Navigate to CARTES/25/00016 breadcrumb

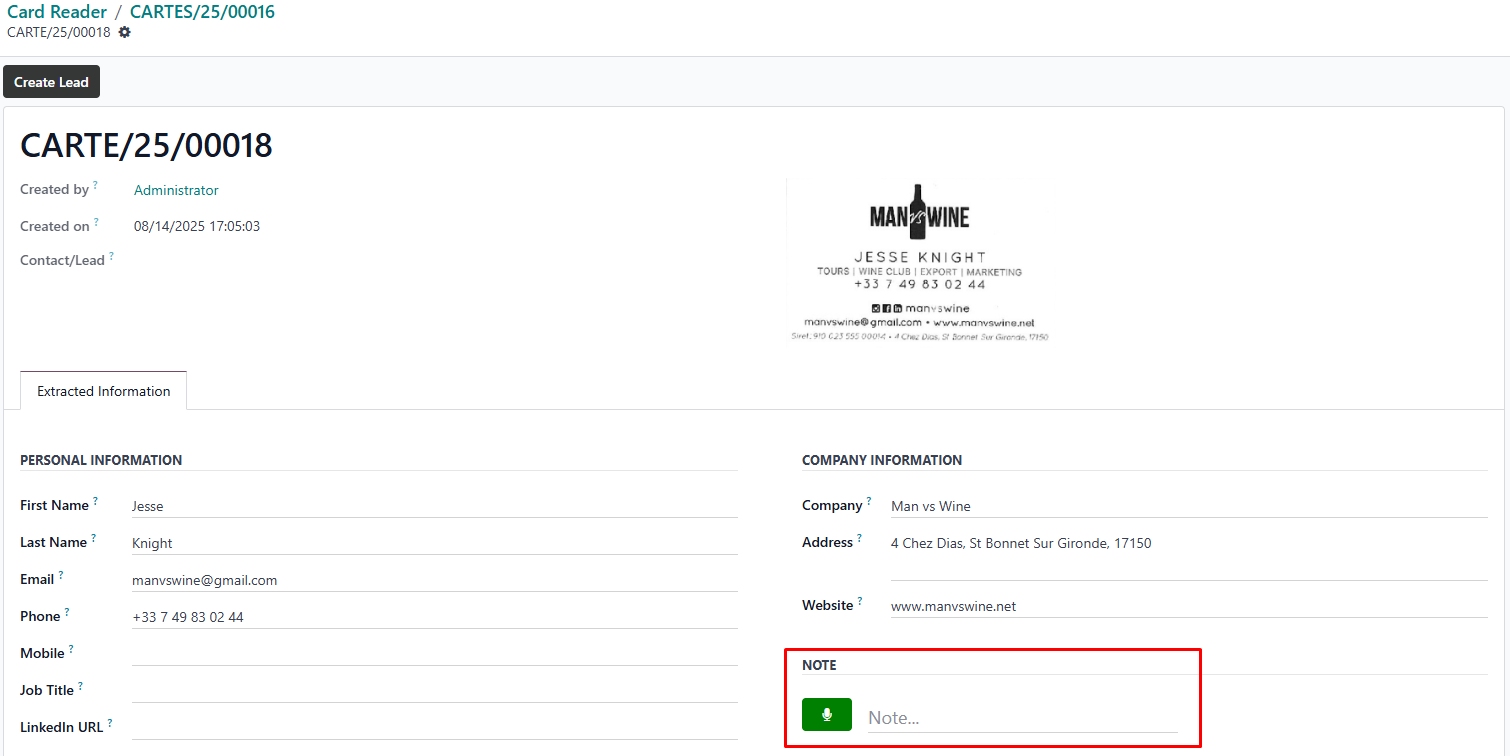click(202, 12)
